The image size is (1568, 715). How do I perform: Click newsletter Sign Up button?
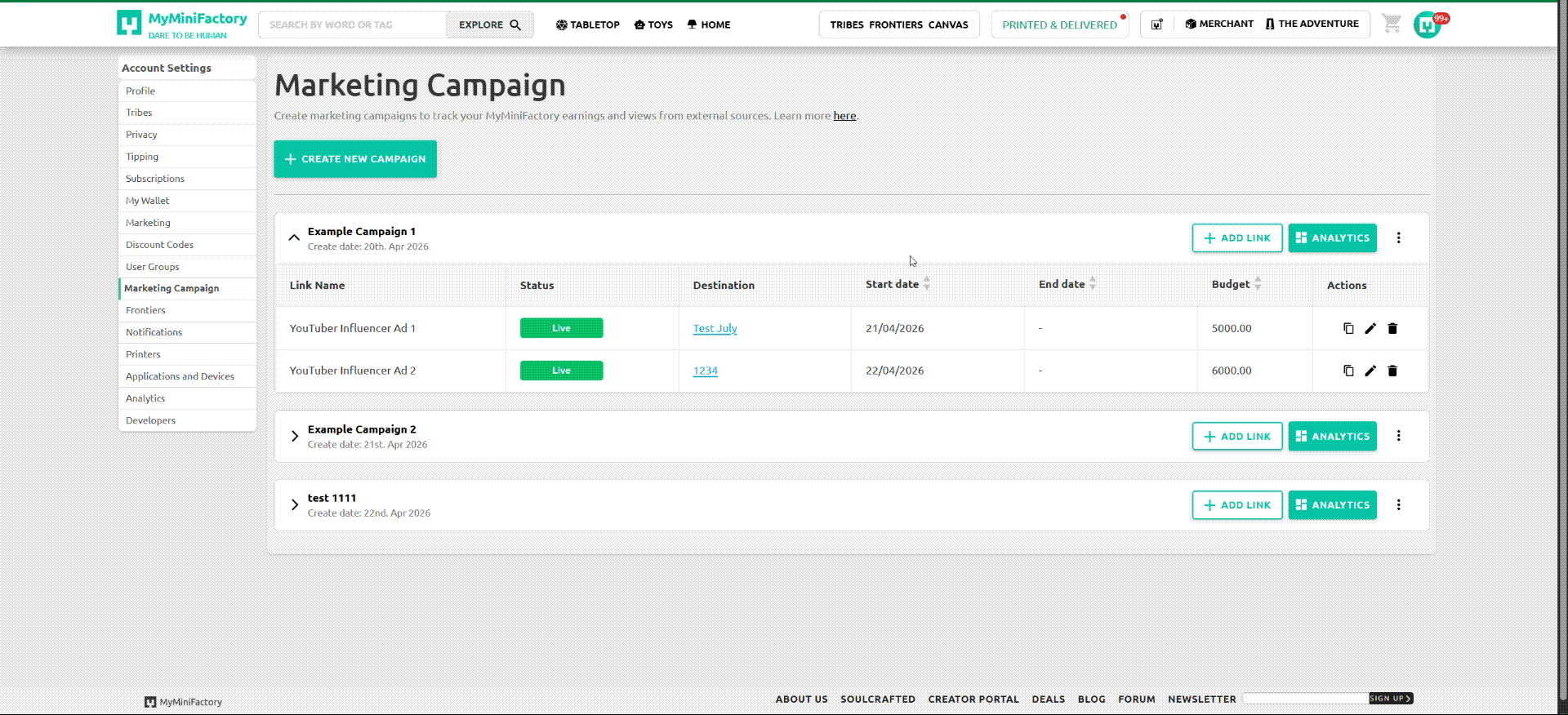point(1391,699)
